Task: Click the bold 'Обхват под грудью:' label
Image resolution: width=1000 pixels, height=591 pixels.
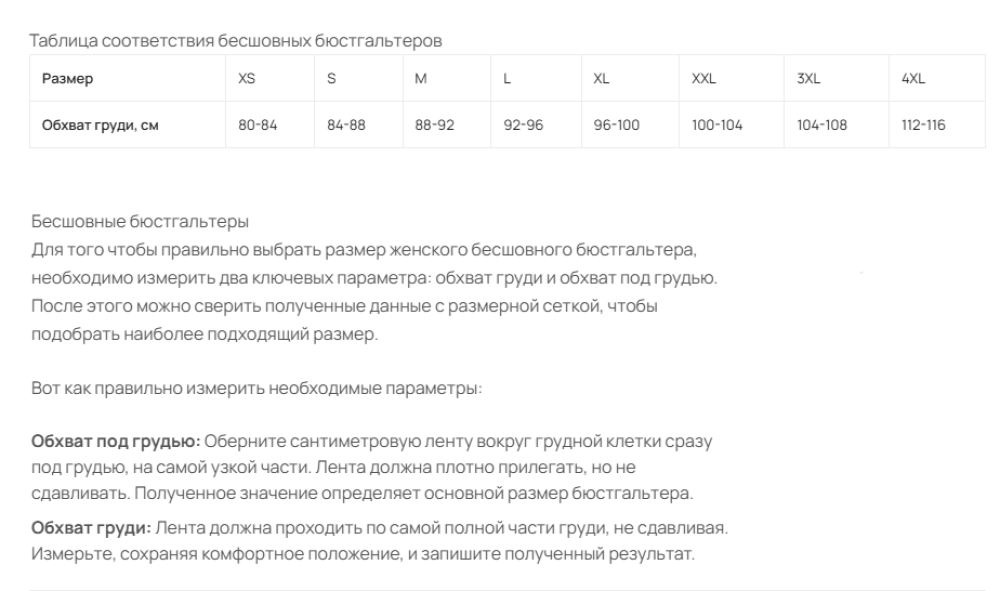Action: 116,441
